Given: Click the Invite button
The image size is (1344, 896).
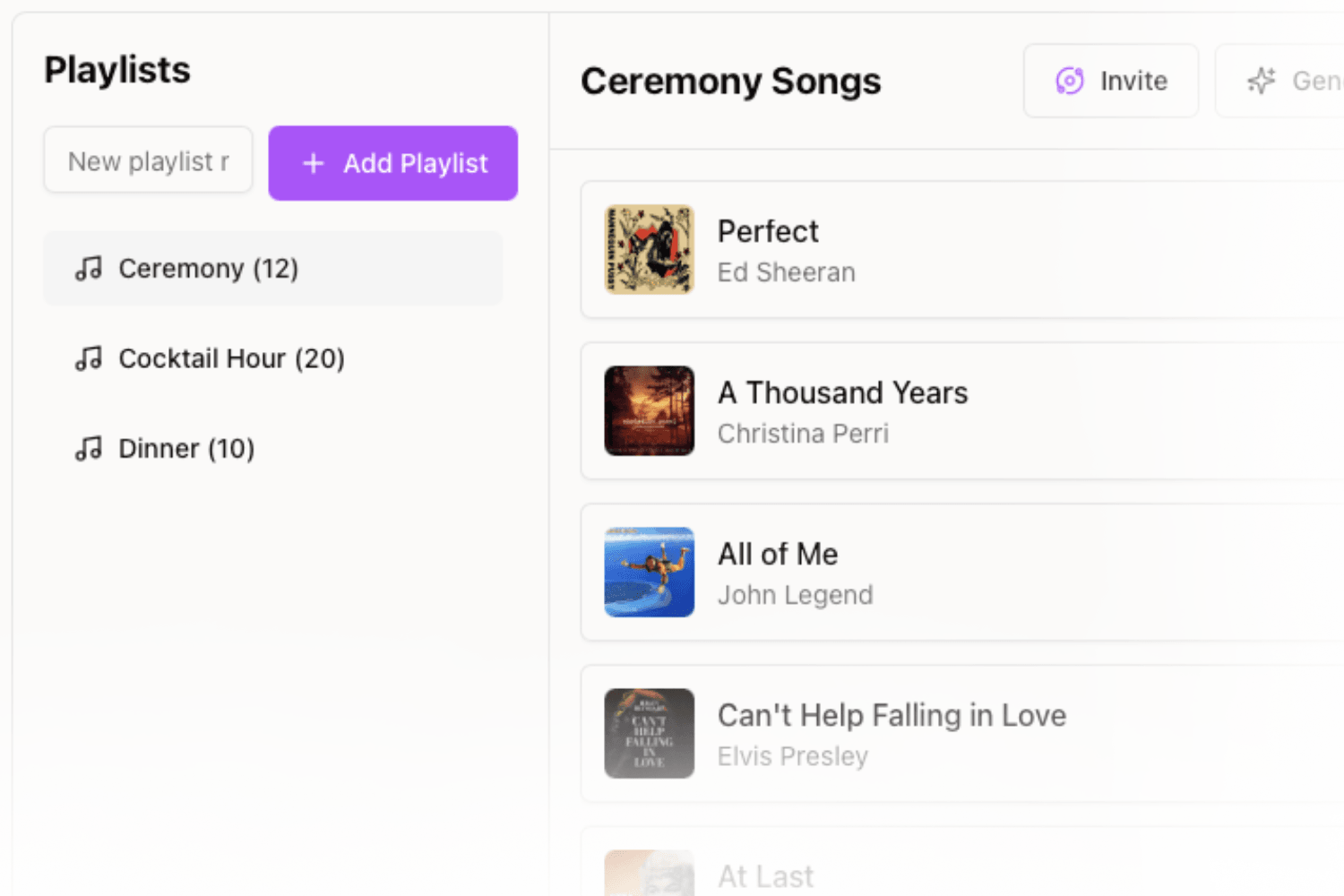Looking at the screenshot, I should 1111,81.
